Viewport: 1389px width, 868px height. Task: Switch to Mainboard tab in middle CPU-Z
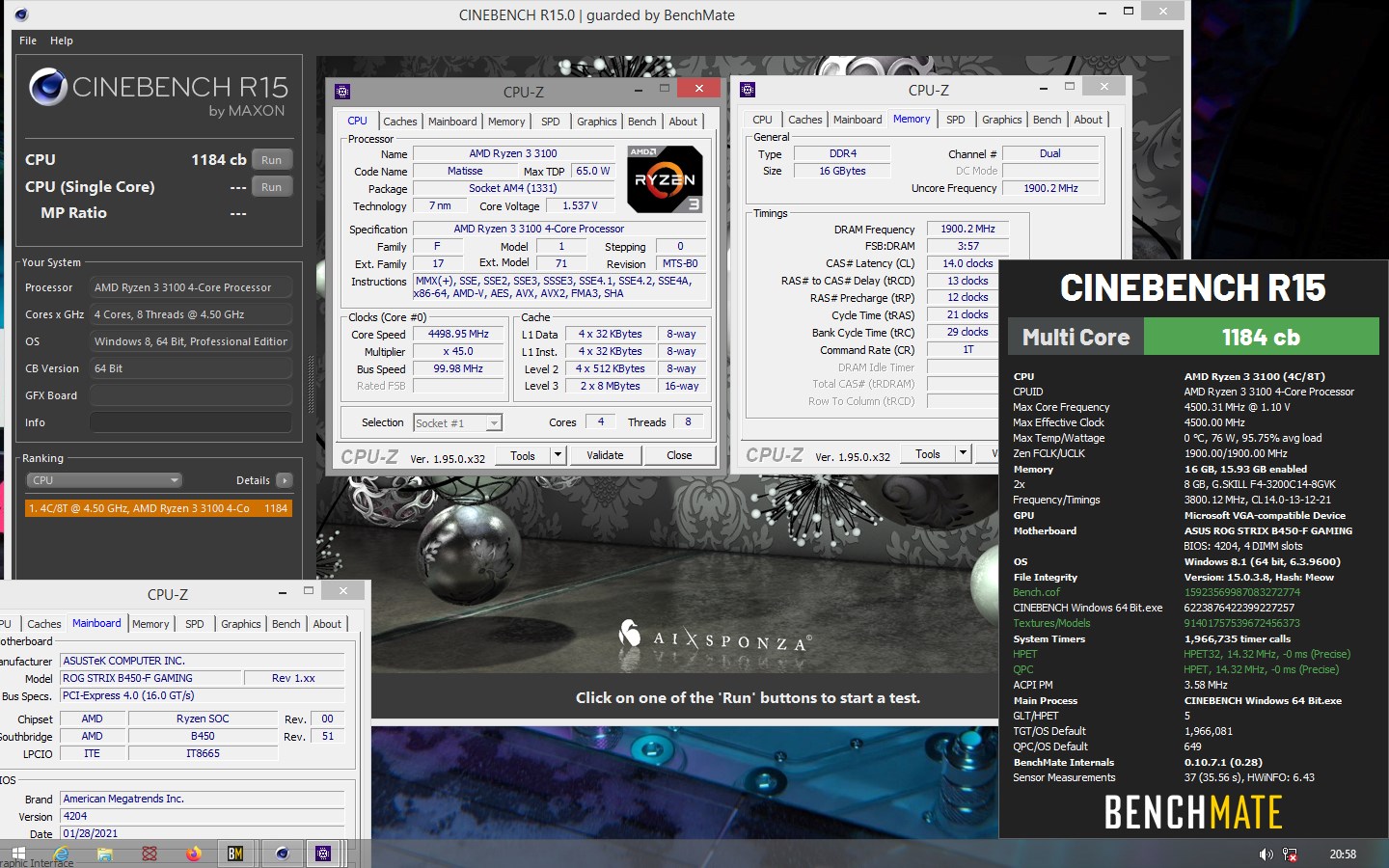coord(452,122)
